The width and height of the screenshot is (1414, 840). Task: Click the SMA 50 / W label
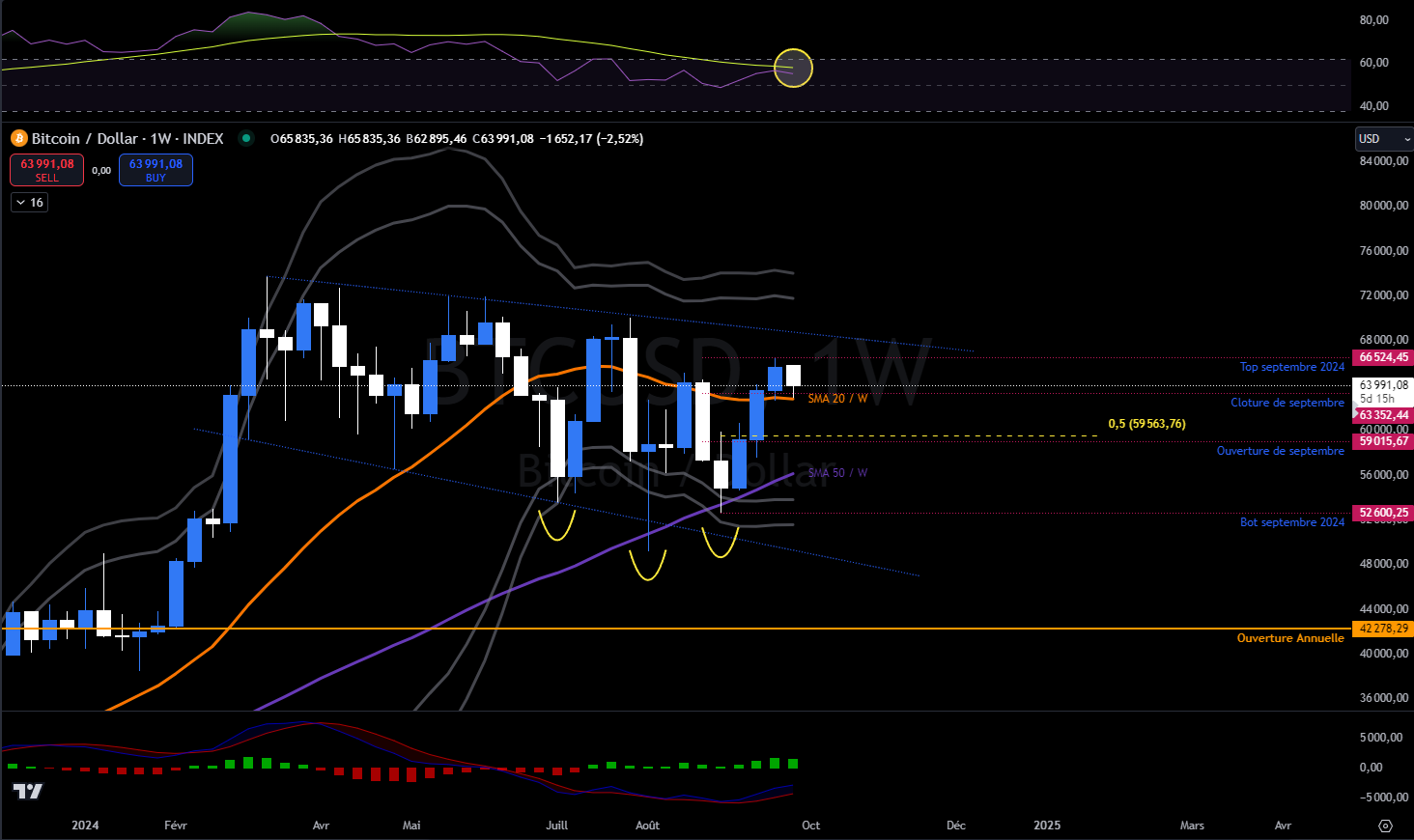837,473
